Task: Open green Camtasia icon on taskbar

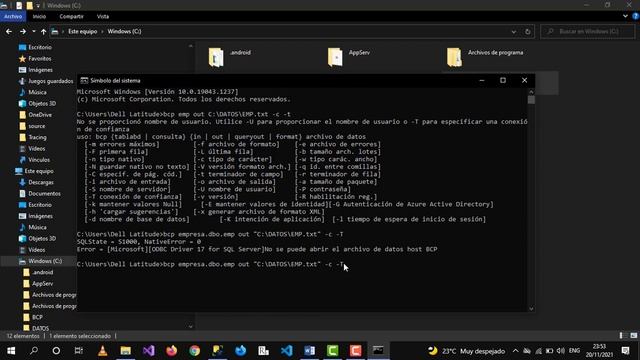Action: [332, 351]
